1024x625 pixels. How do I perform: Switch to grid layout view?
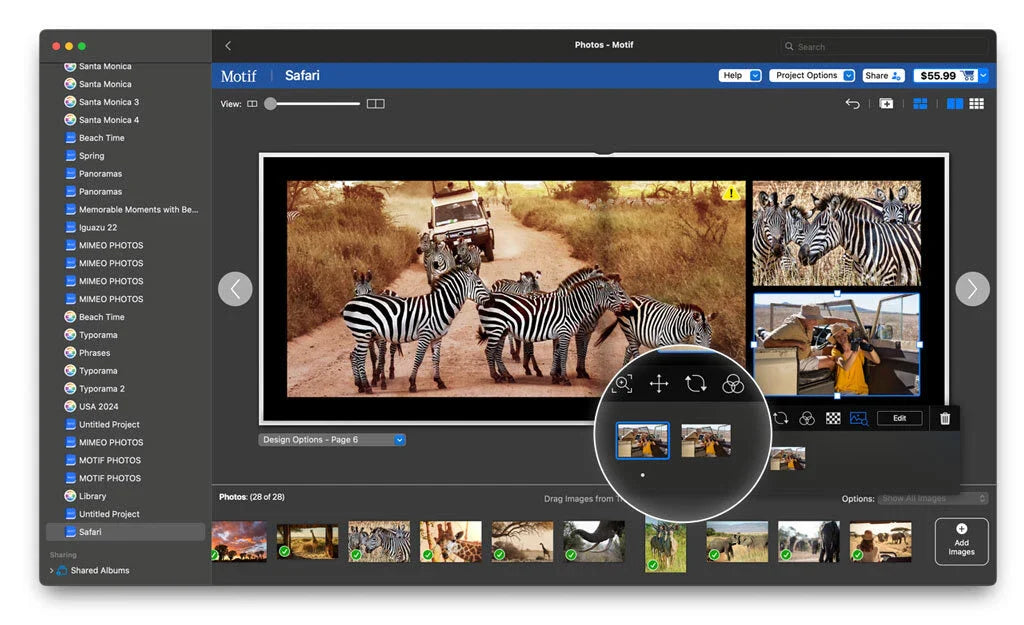click(976, 103)
